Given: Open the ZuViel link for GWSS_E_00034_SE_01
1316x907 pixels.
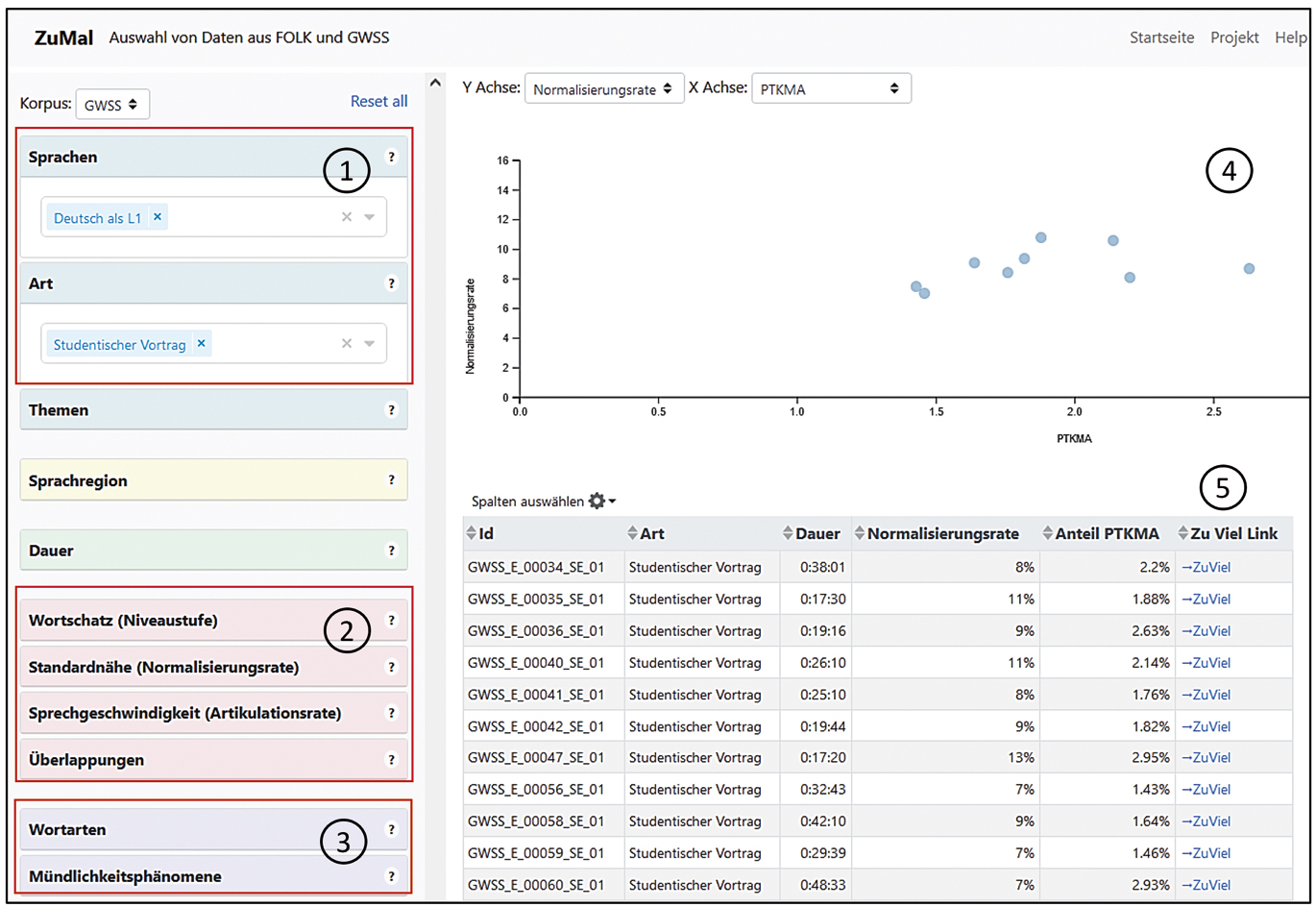Looking at the screenshot, I should [x=1206, y=567].
